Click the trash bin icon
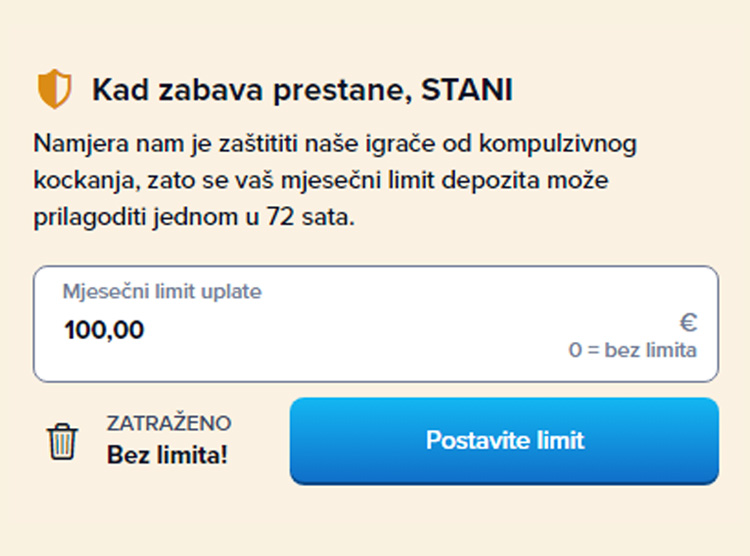The width and height of the screenshot is (750, 556). tap(62, 441)
